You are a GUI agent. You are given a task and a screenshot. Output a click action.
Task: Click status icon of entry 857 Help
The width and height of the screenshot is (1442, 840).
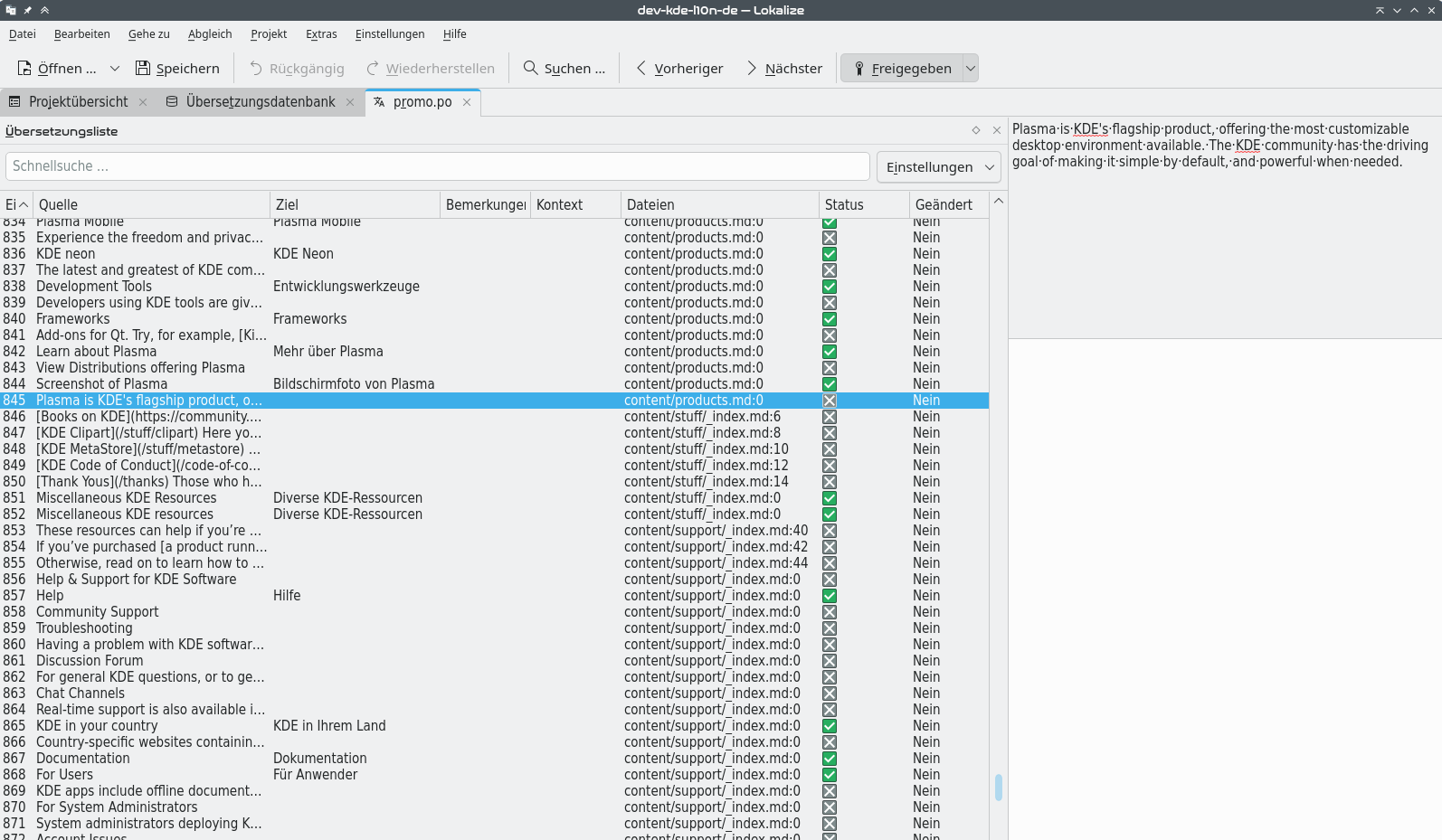point(830,596)
